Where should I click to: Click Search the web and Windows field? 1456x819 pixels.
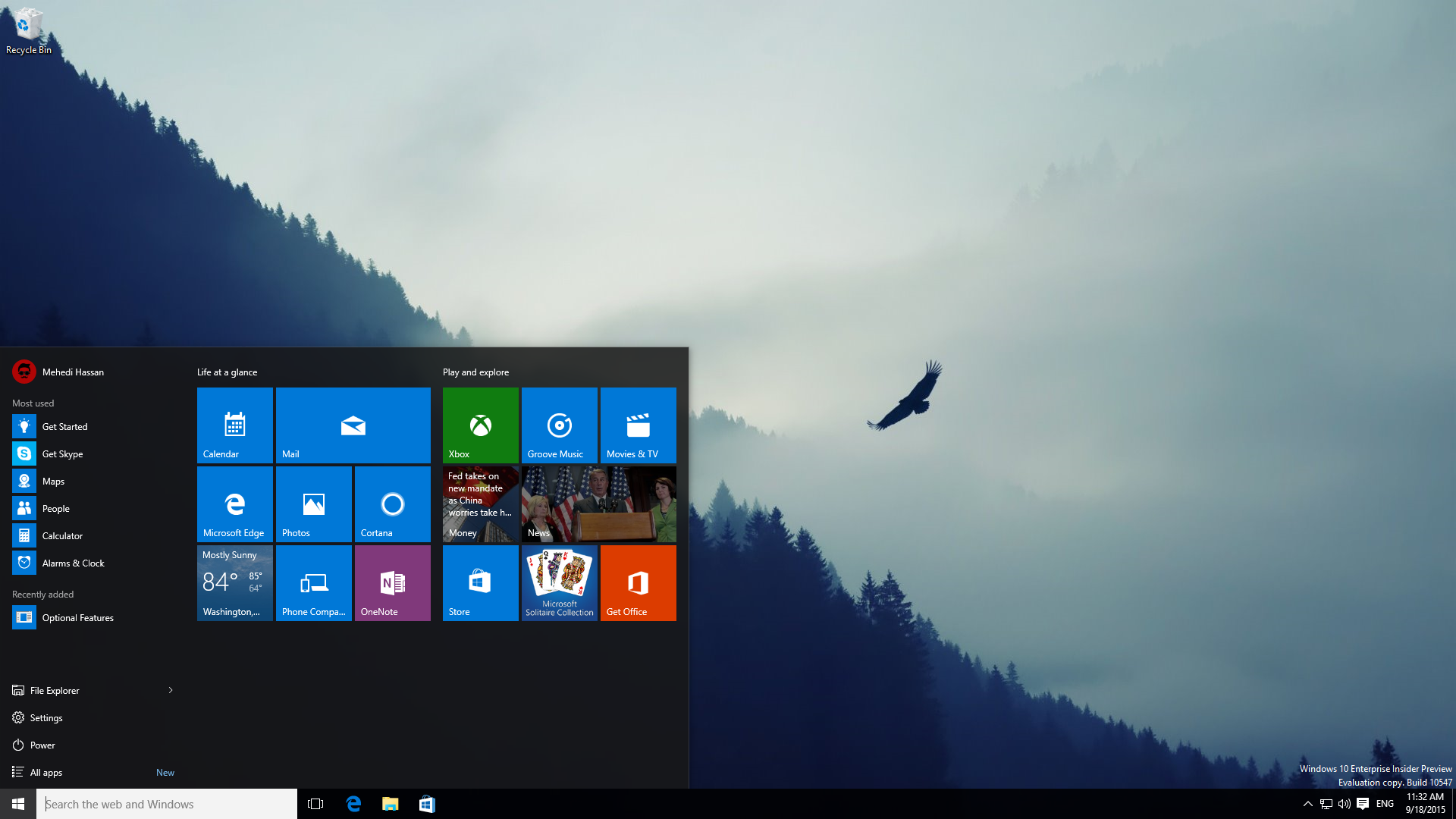(x=166, y=804)
